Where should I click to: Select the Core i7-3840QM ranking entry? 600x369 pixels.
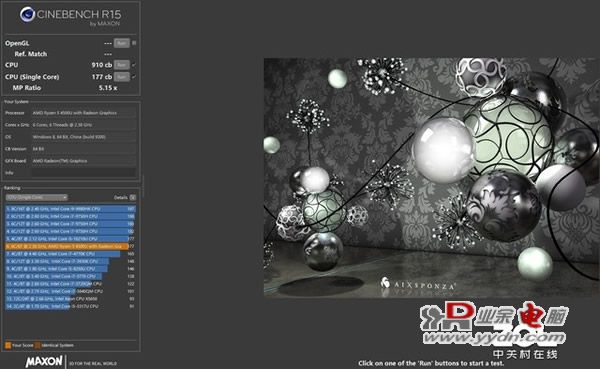click(x=70, y=291)
